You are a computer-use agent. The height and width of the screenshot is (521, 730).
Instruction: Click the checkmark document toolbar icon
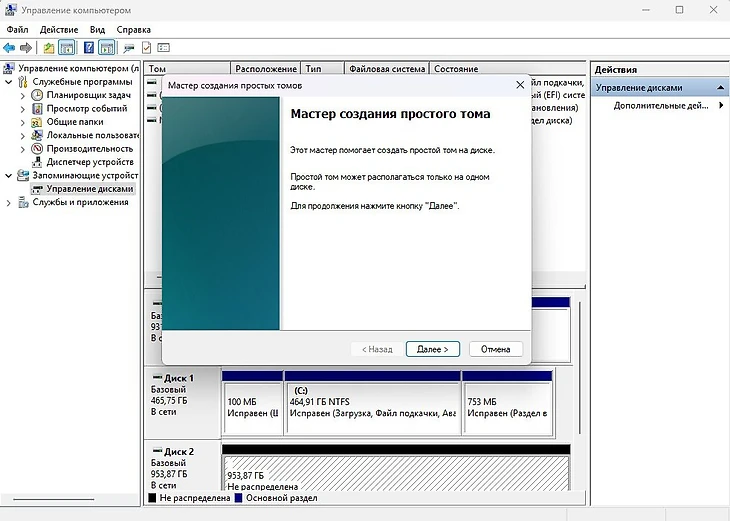coord(146,47)
